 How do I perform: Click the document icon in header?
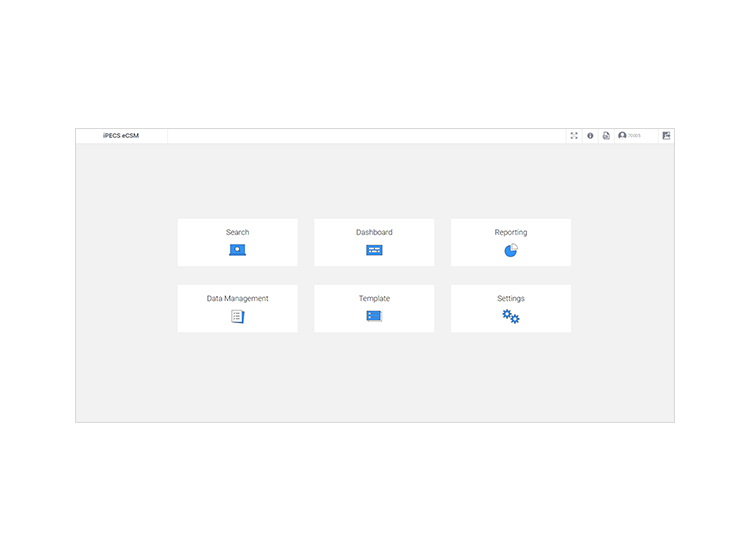click(x=606, y=136)
